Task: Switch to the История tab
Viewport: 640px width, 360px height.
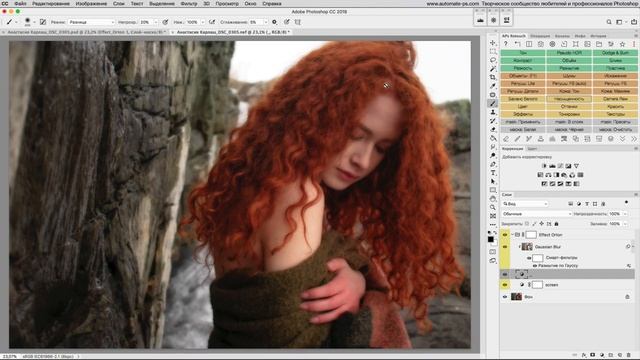Action: [x=598, y=36]
